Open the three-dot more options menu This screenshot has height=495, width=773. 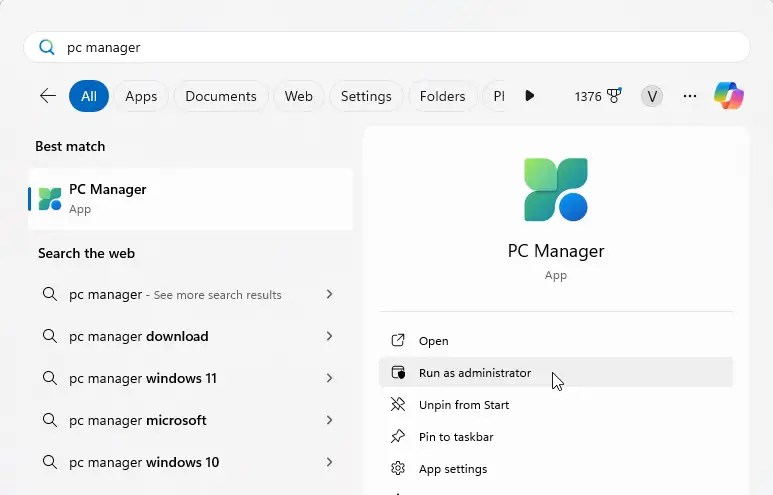coord(690,96)
